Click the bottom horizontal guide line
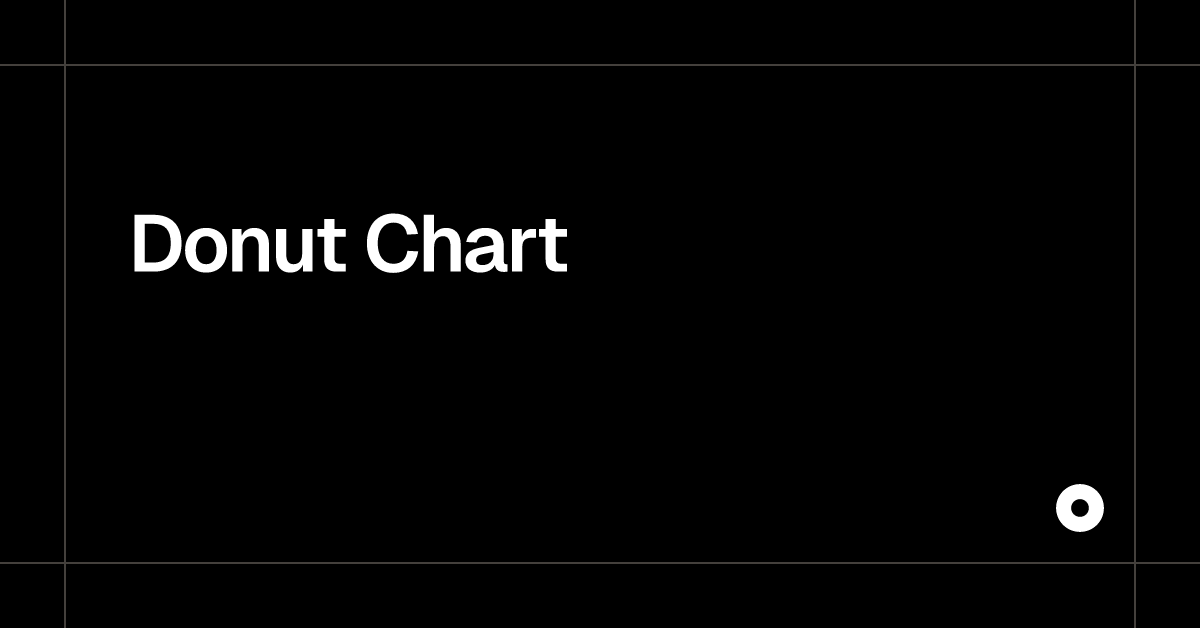This screenshot has height=628, width=1200. pos(600,563)
